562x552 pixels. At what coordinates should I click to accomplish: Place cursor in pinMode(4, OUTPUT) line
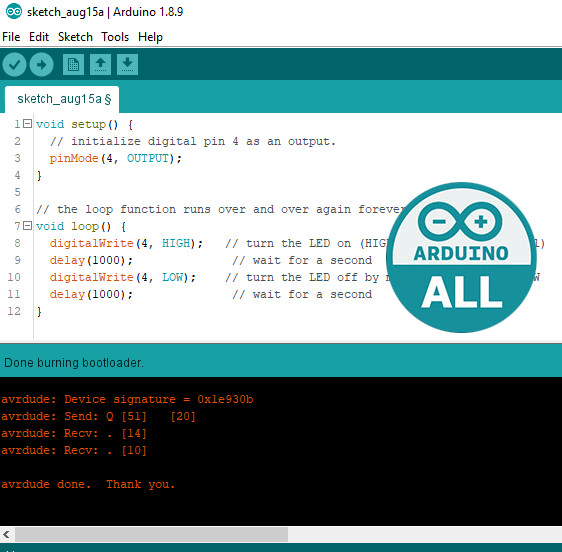click(x=115, y=158)
